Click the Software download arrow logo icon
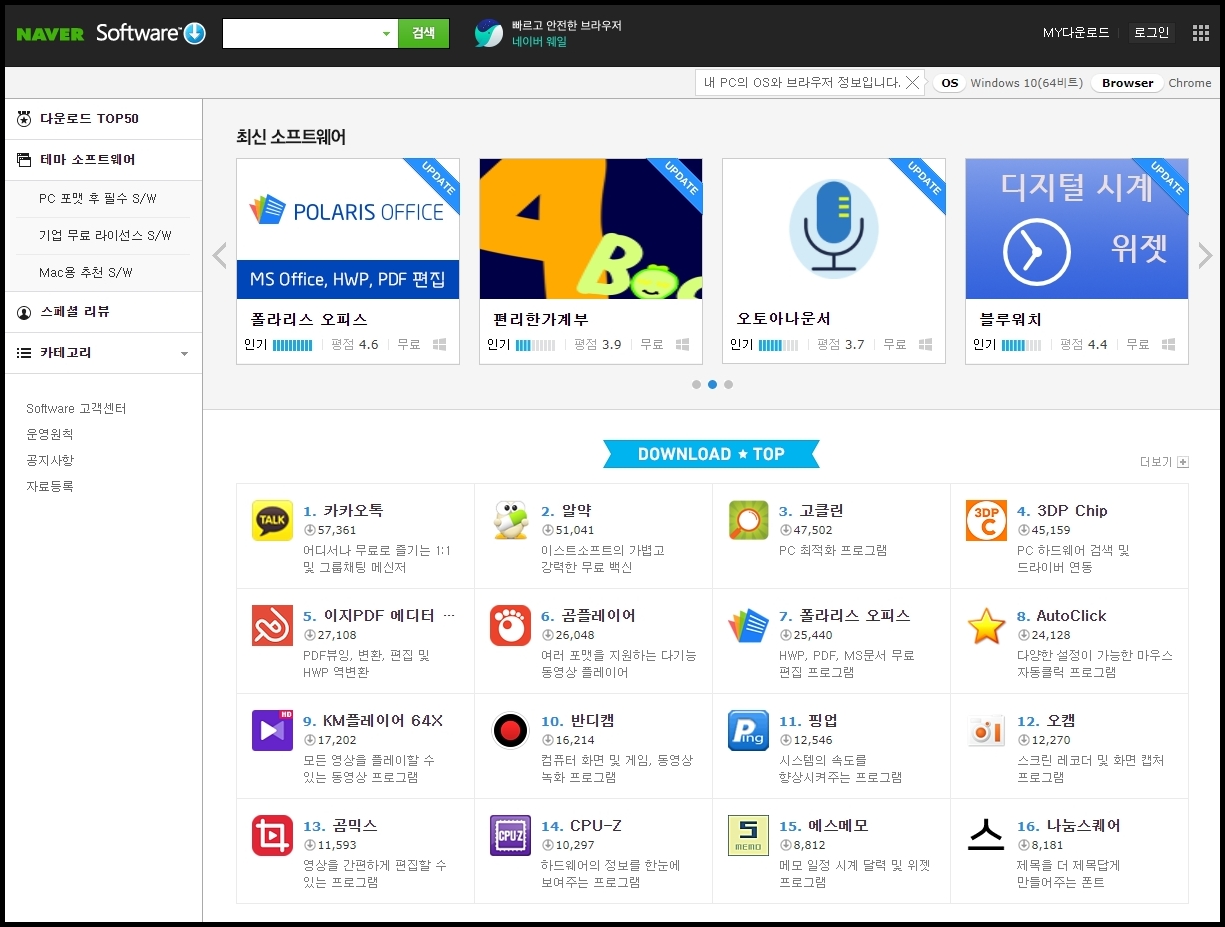 click(195, 33)
